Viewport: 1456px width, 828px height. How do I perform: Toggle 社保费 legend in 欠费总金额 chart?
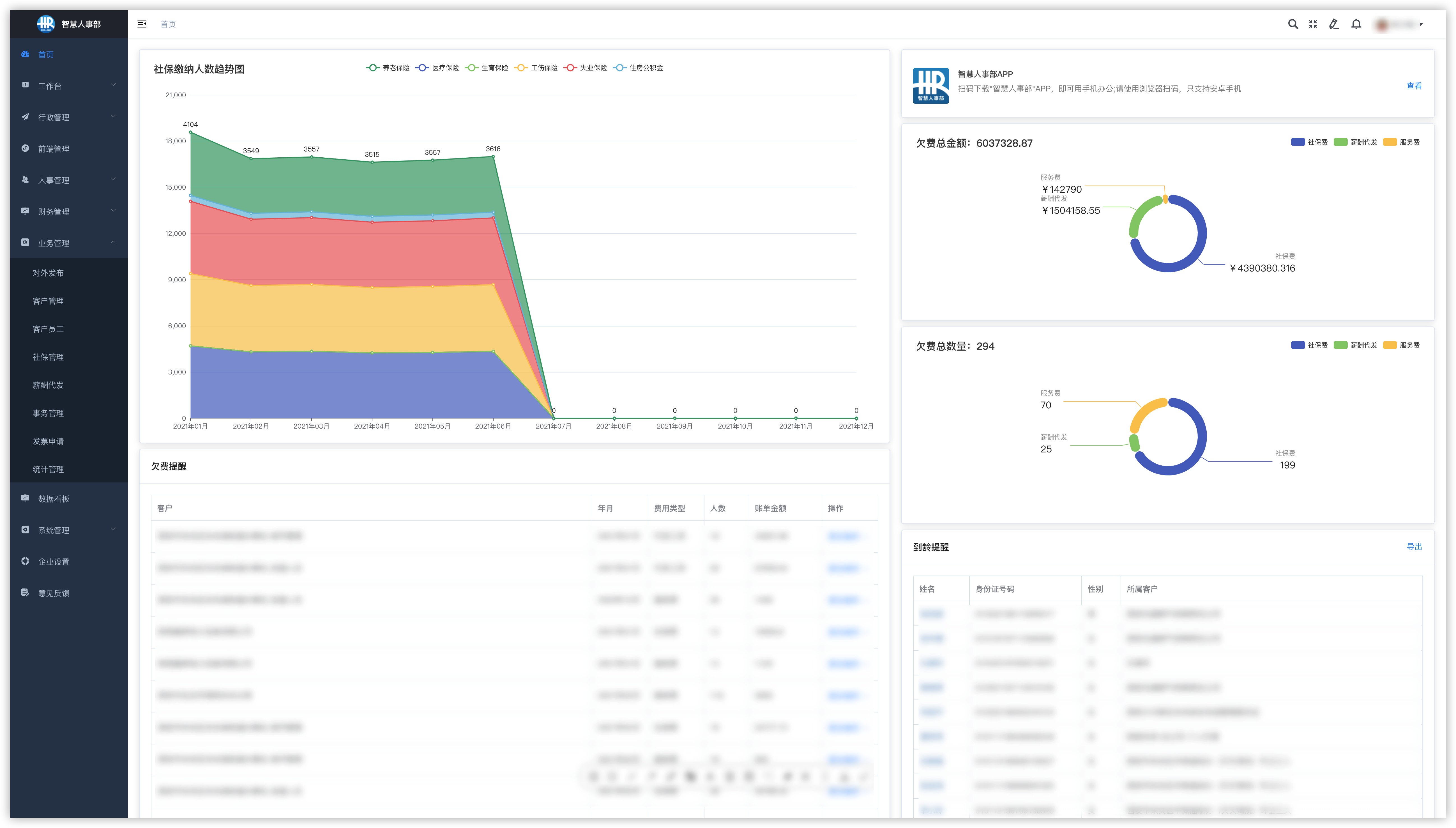1309,142
